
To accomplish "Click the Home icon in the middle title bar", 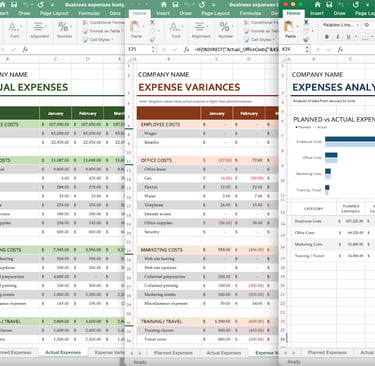I will (x=164, y=4).
